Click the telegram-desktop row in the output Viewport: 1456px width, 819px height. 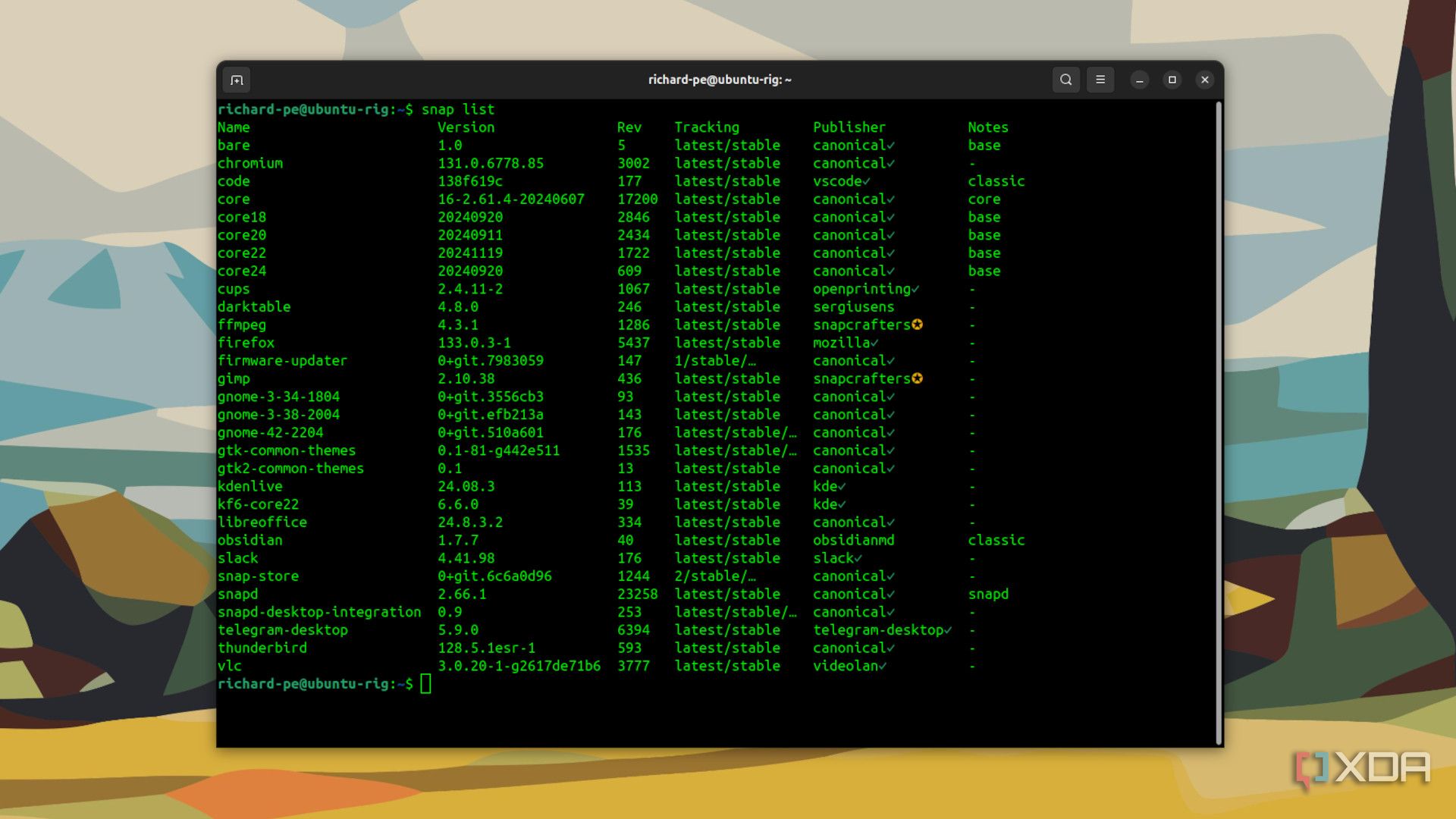284,629
